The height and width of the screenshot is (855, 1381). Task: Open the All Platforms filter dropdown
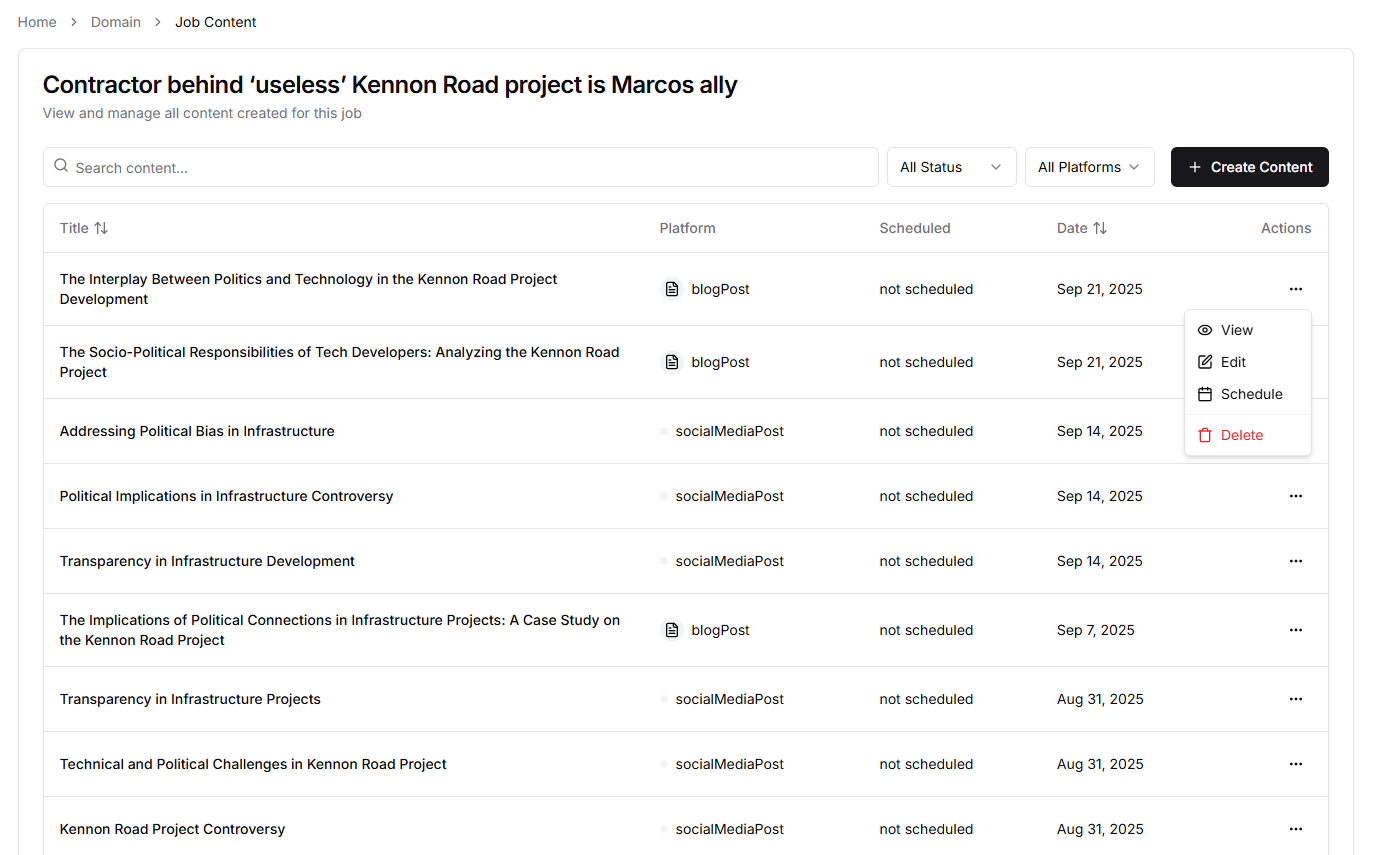[x=1089, y=167]
